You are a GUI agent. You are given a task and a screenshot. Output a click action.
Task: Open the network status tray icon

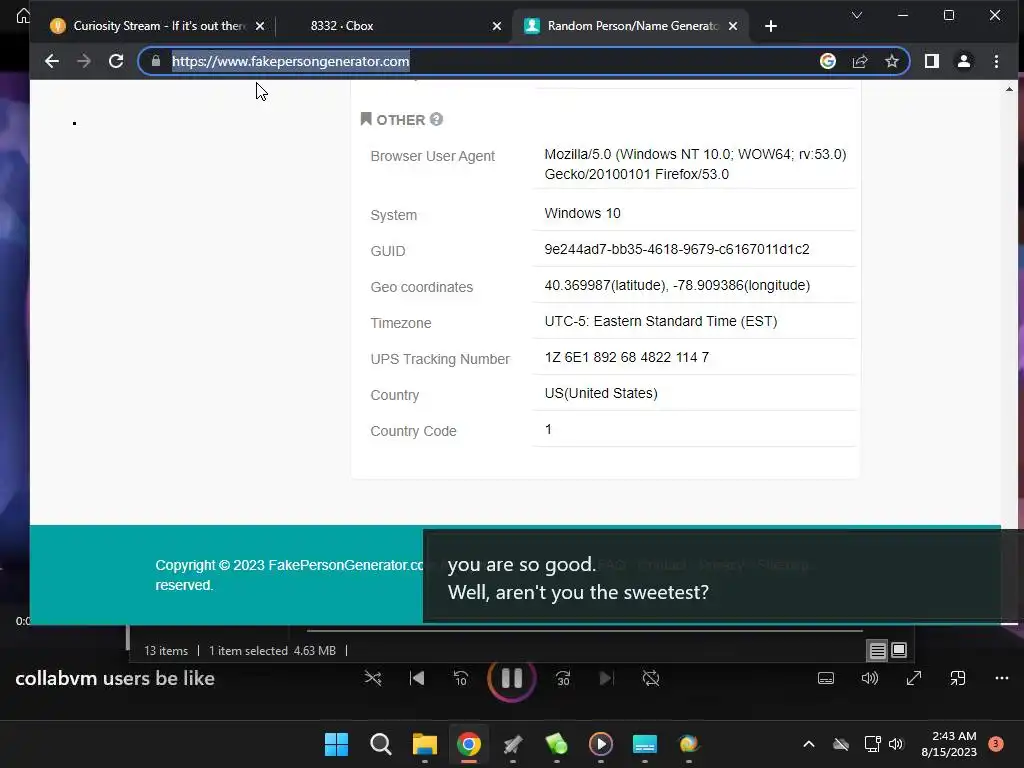coord(872,744)
